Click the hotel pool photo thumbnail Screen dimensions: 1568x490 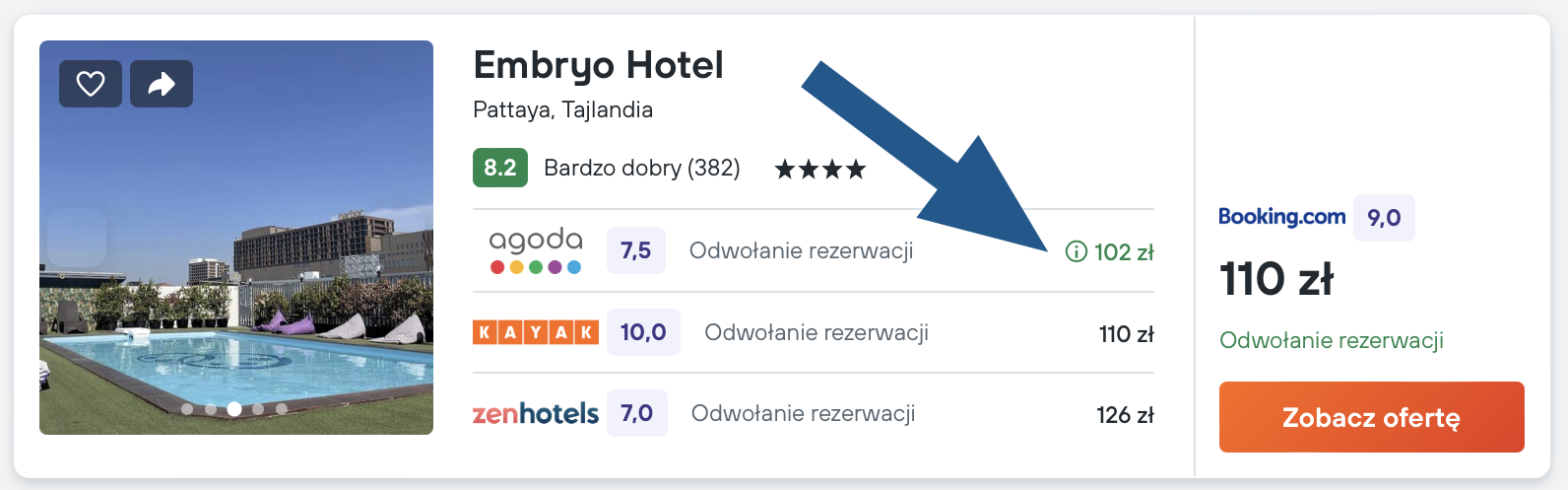(x=236, y=238)
